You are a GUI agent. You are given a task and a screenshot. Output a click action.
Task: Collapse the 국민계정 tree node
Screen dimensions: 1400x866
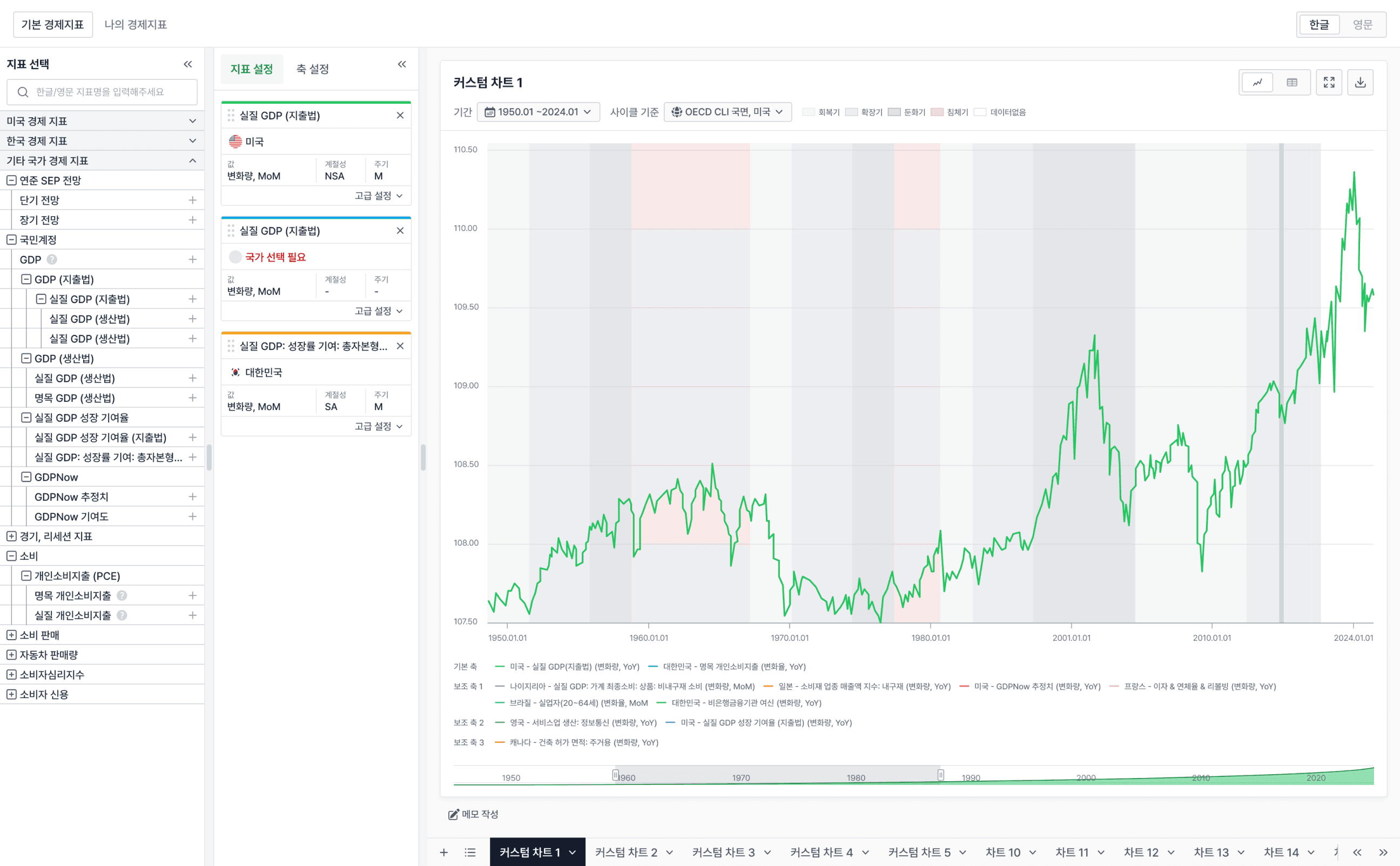pyautogui.click(x=11, y=239)
